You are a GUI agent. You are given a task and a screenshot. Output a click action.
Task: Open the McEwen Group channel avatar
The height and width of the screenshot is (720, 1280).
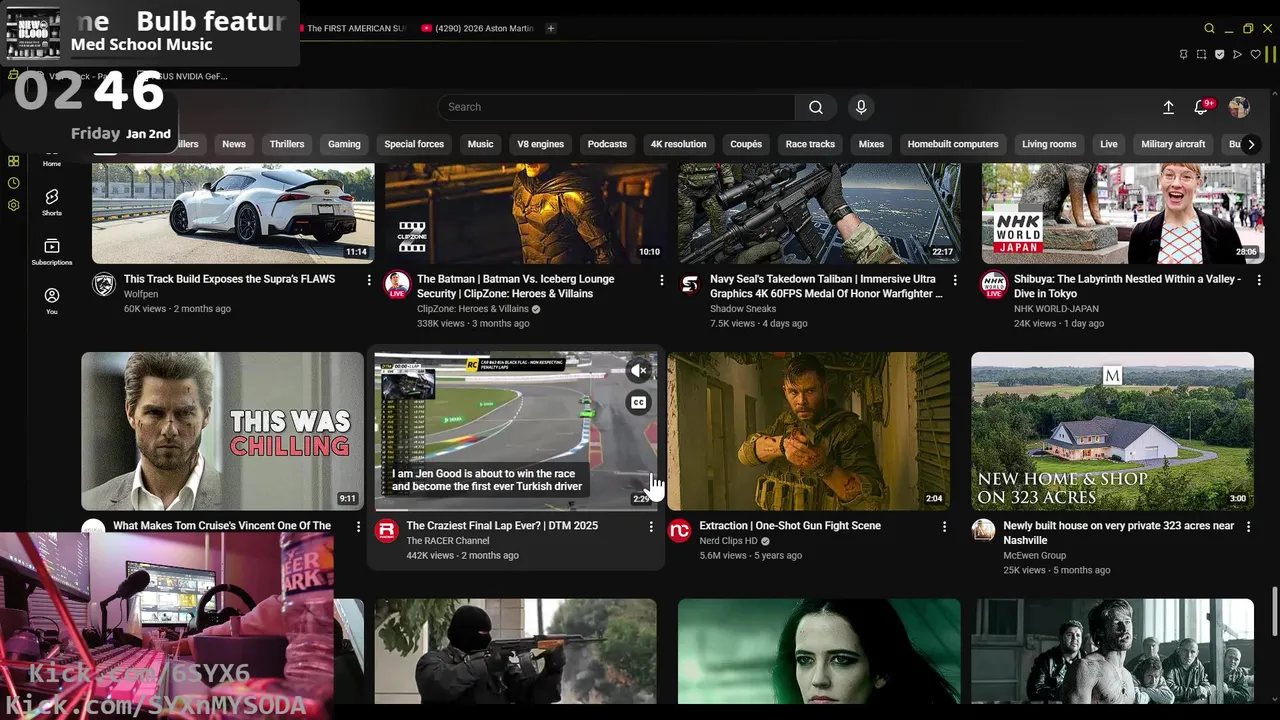(984, 530)
